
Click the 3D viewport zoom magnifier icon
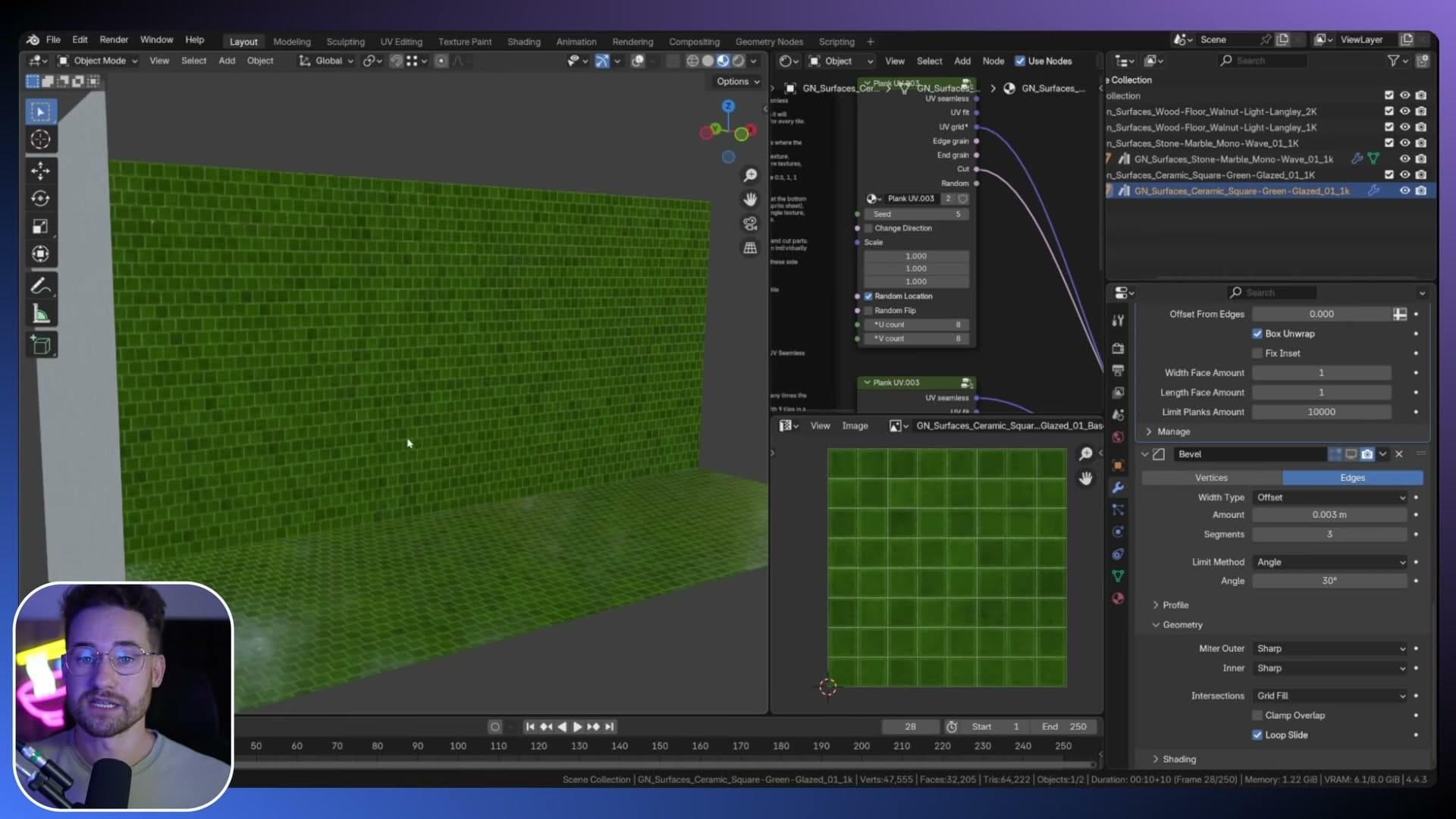click(x=750, y=176)
